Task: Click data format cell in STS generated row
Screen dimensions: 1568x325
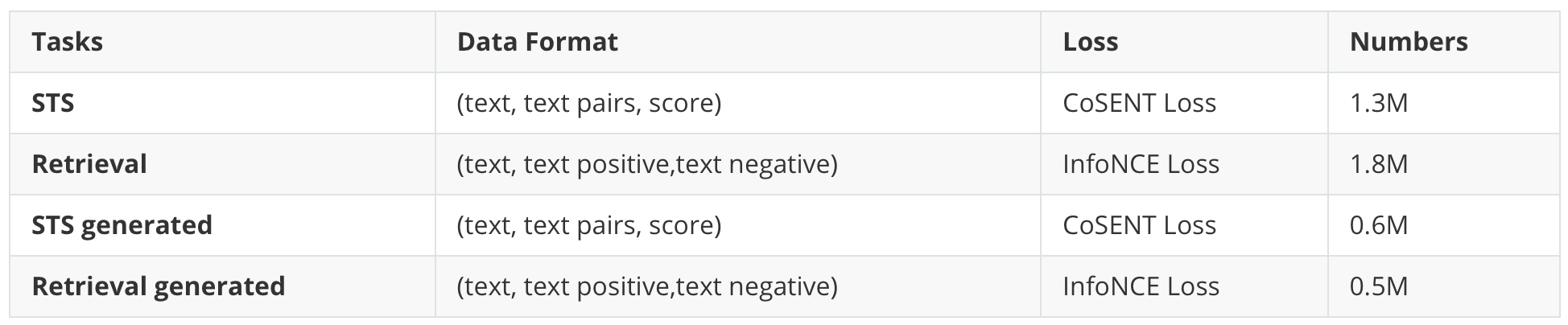Action: pyautogui.click(x=588, y=225)
